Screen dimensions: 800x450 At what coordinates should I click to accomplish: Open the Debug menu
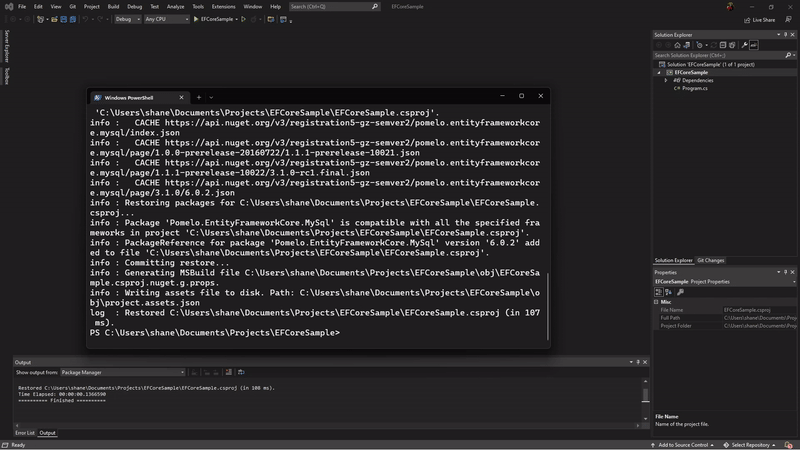pos(135,7)
